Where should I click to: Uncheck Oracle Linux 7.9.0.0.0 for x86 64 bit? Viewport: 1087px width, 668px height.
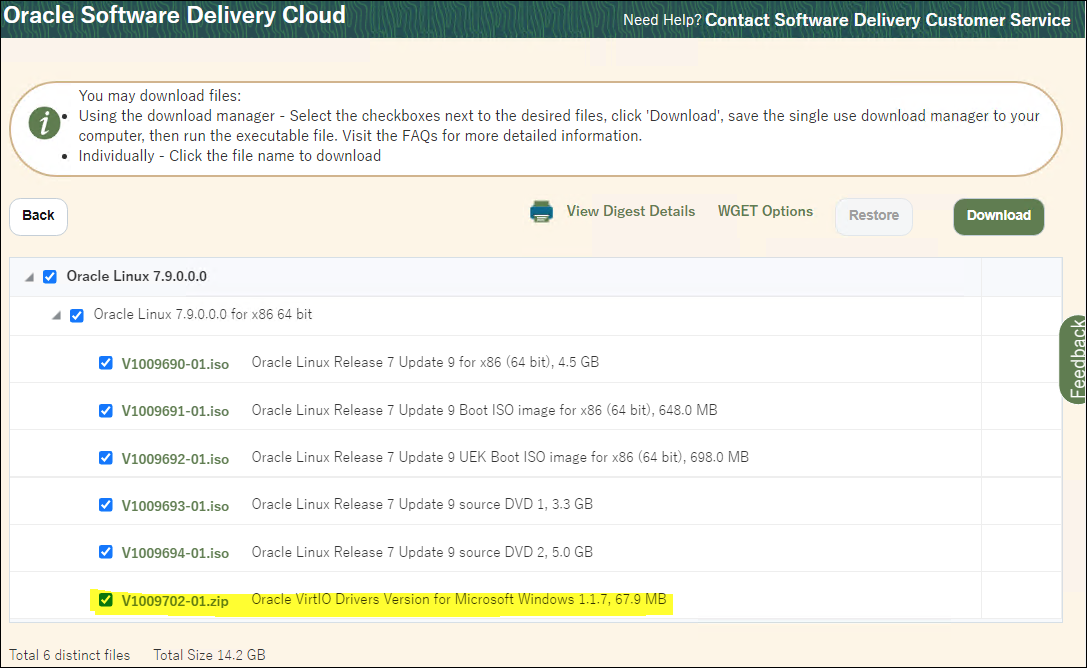pos(77,315)
